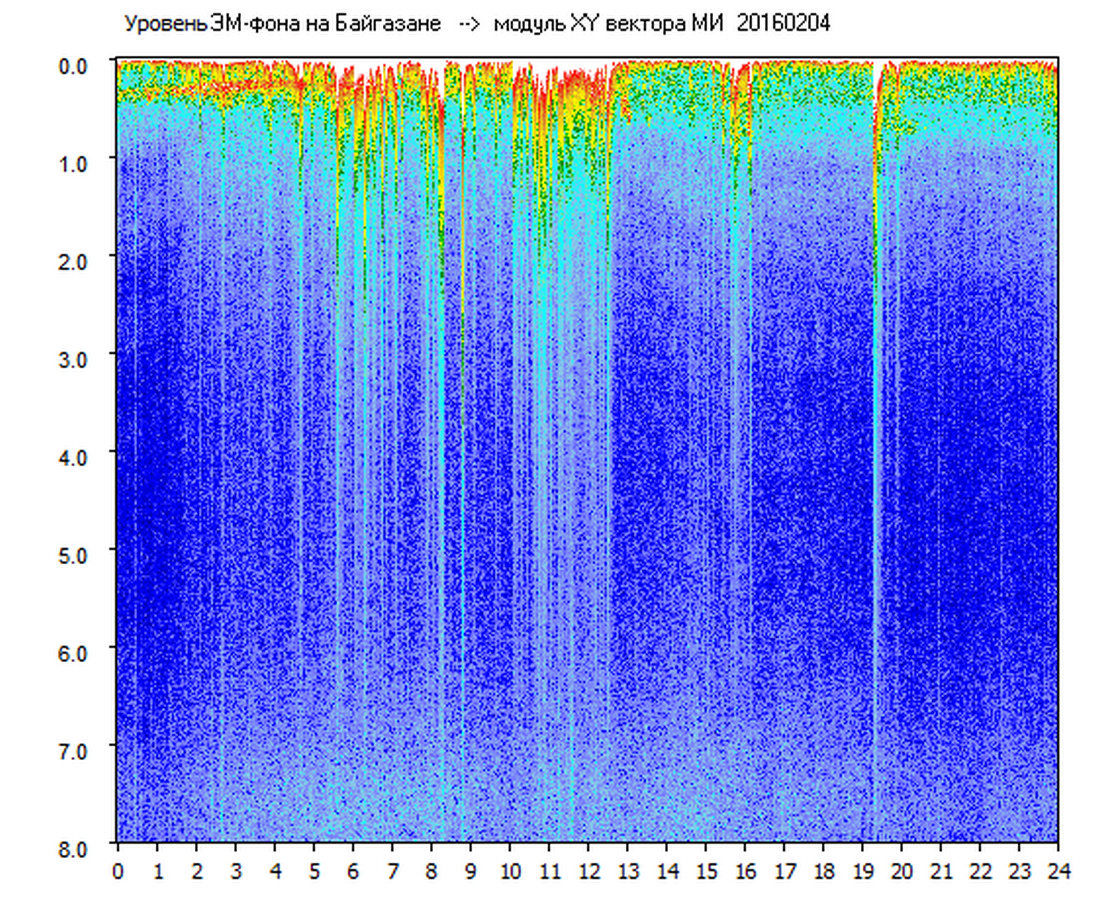Select the '1.0' label on vertical axis
1096x900 pixels.
[76, 162]
